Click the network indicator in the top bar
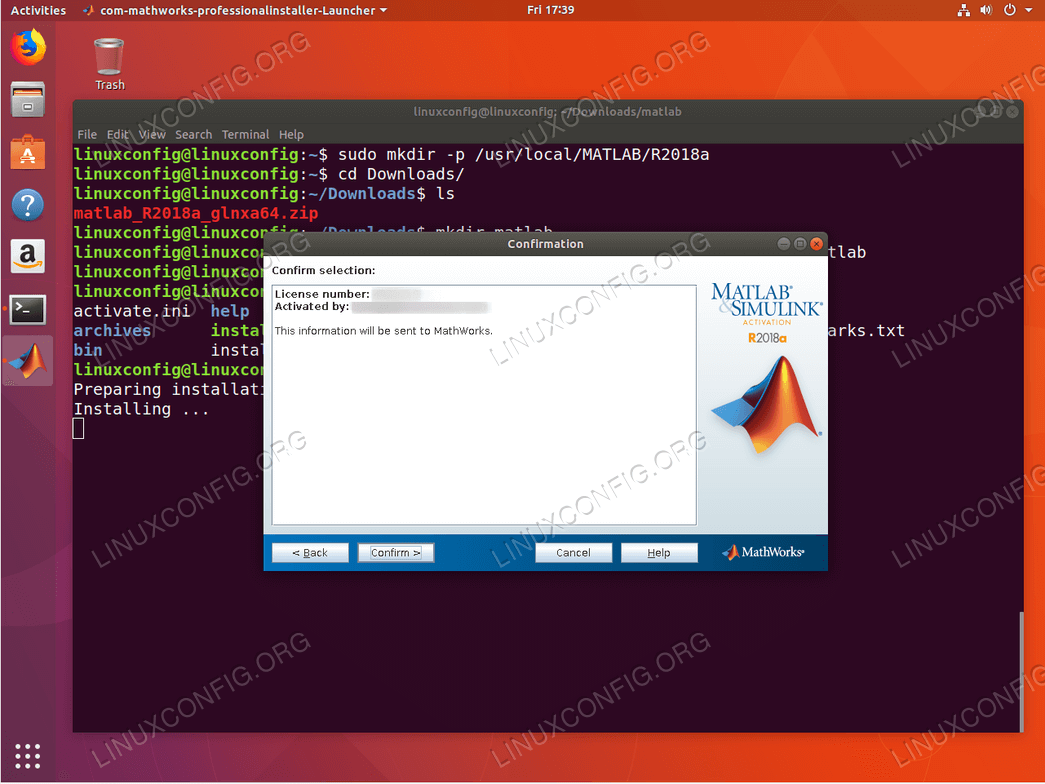 963,10
